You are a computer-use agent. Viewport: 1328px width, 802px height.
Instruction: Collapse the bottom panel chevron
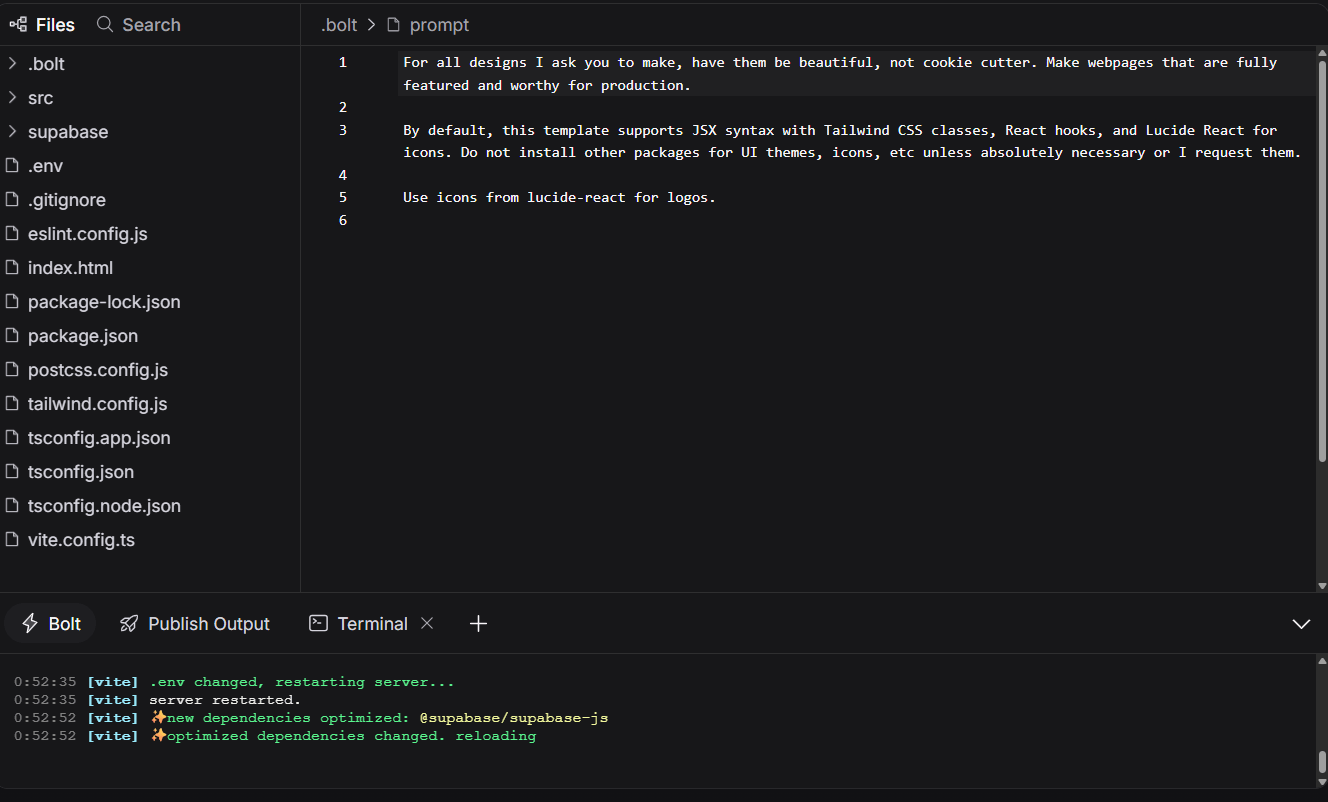(x=1301, y=624)
